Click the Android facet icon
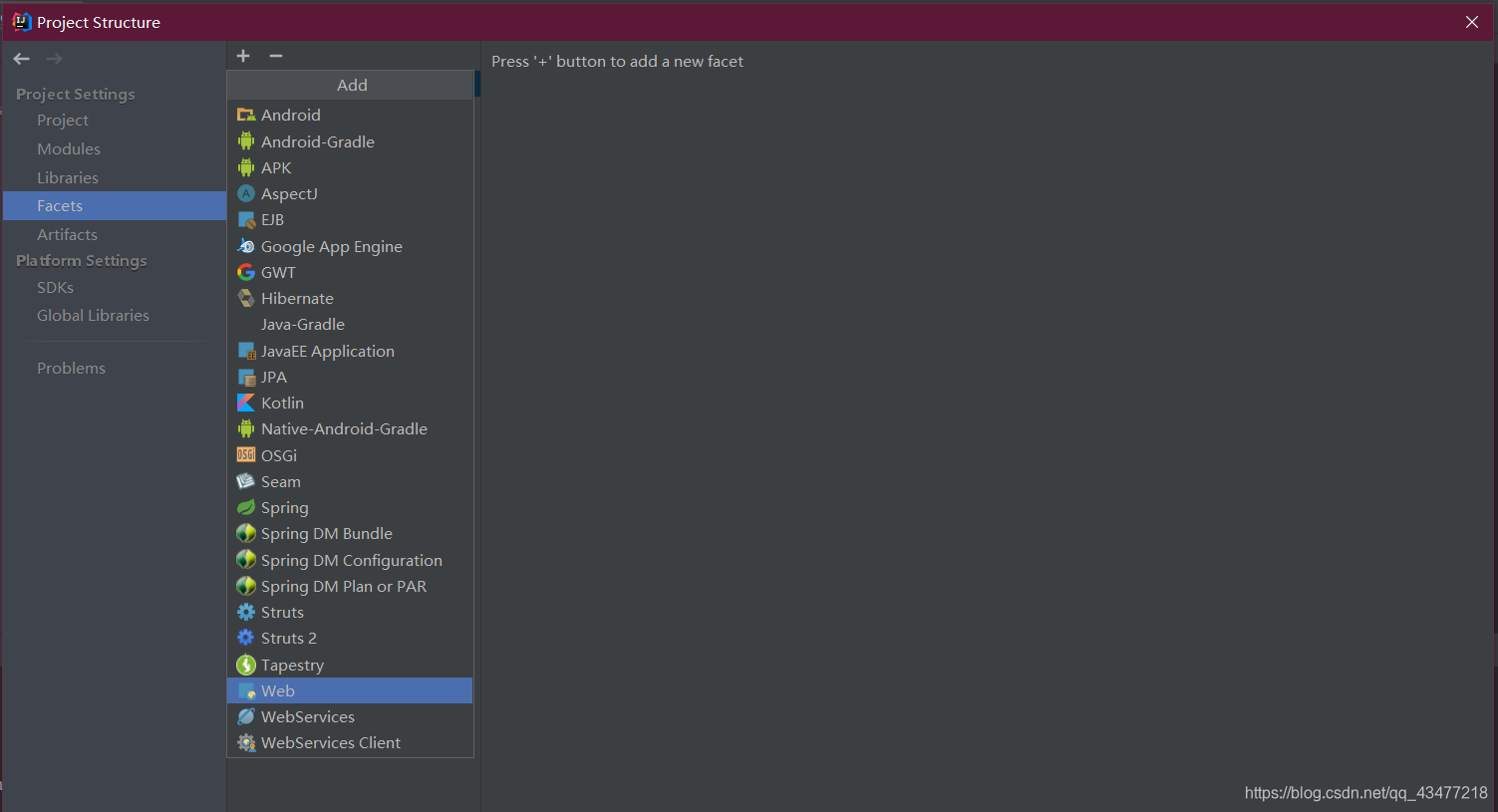The image size is (1498, 812). pyautogui.click(x=246, y=115)
